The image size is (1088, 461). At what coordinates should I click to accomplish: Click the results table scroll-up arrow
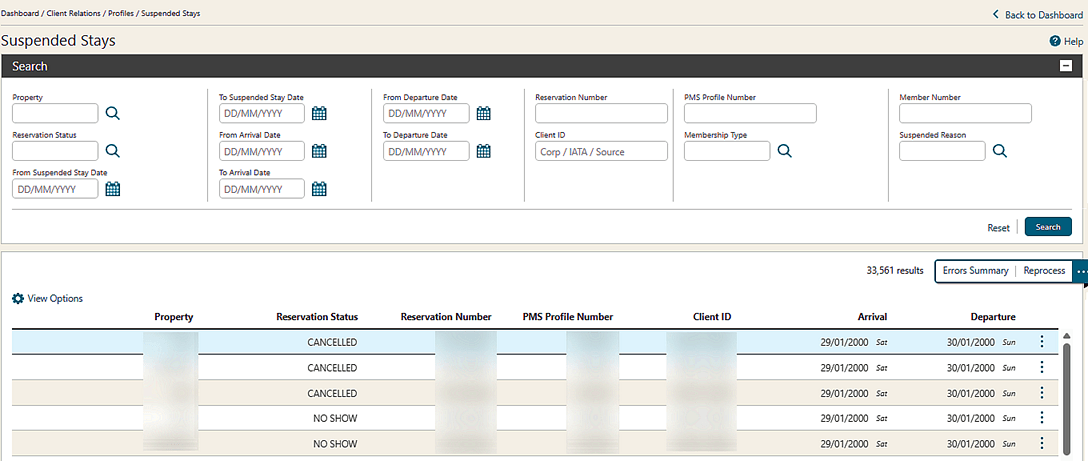[x=1068, y=337]
